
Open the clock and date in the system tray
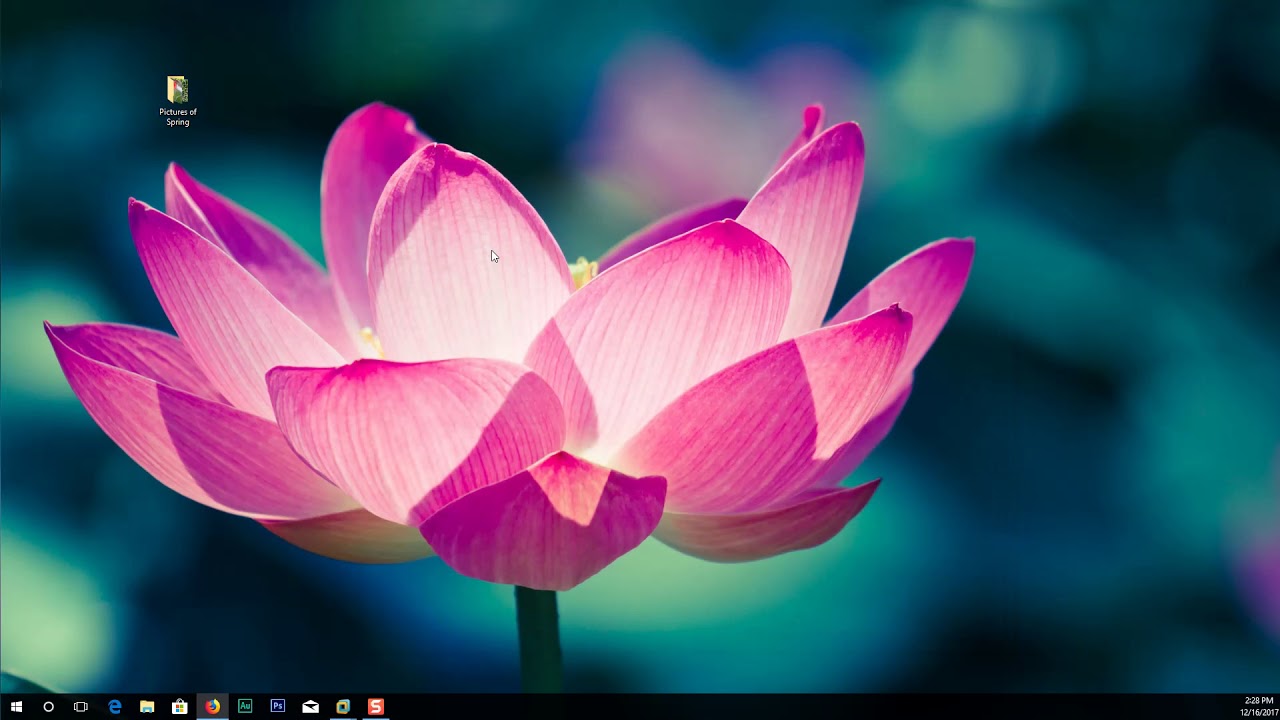(1259, 707)
